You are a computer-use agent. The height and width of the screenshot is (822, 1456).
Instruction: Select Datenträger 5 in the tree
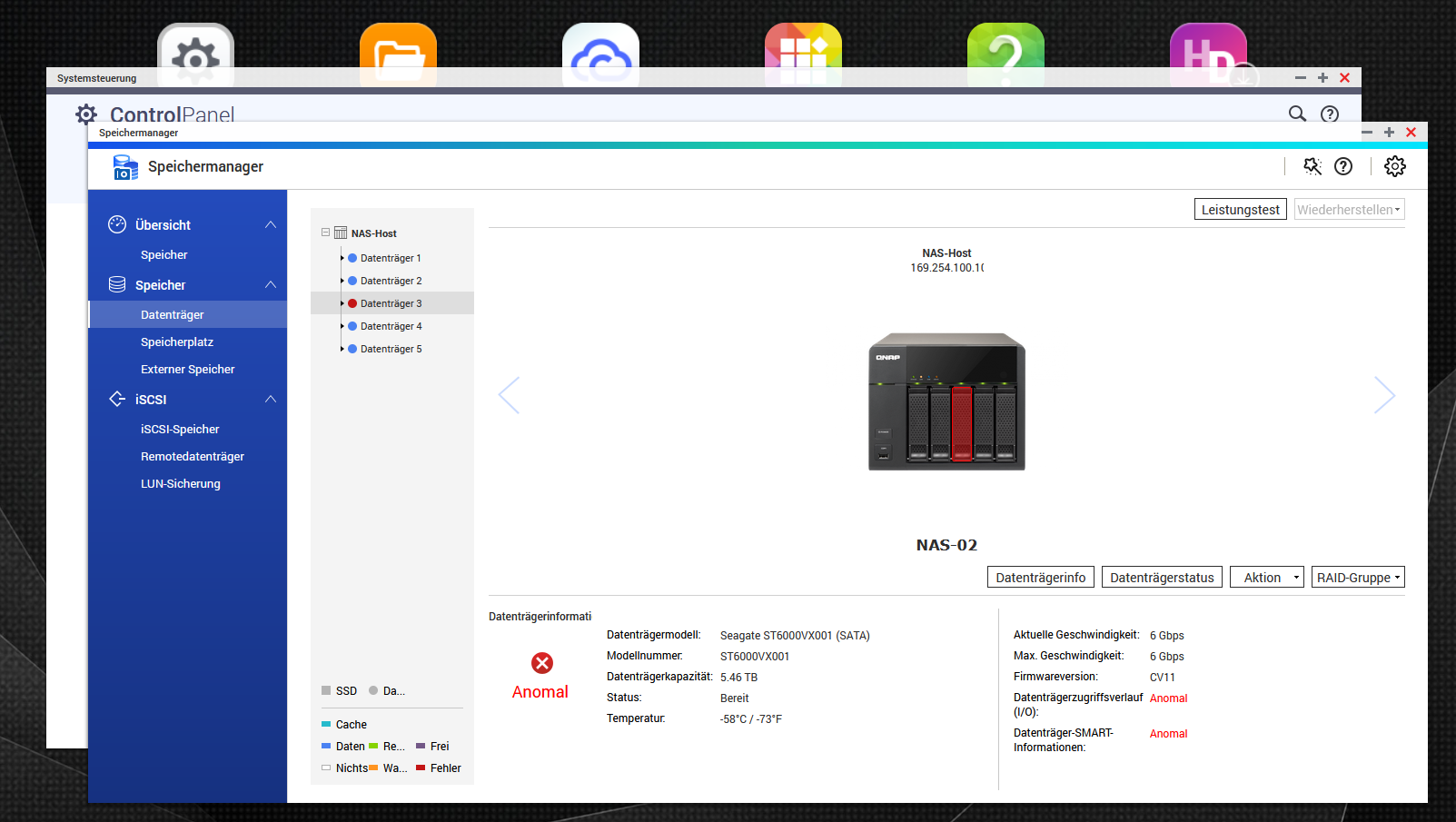point(392,349)
